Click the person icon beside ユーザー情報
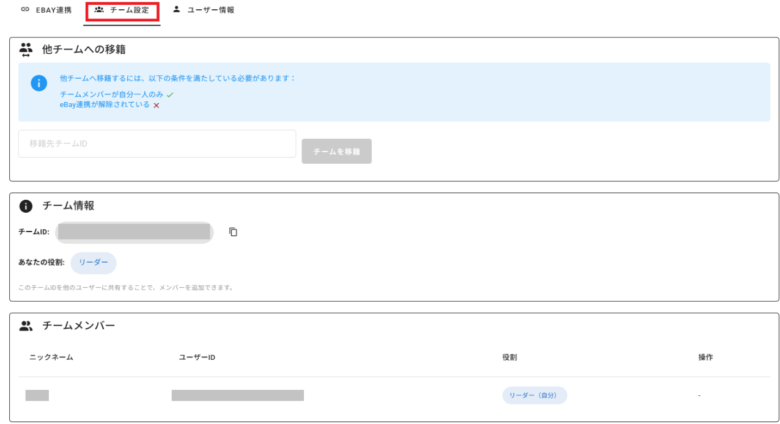The image size is (780, 424). [177, 10]
